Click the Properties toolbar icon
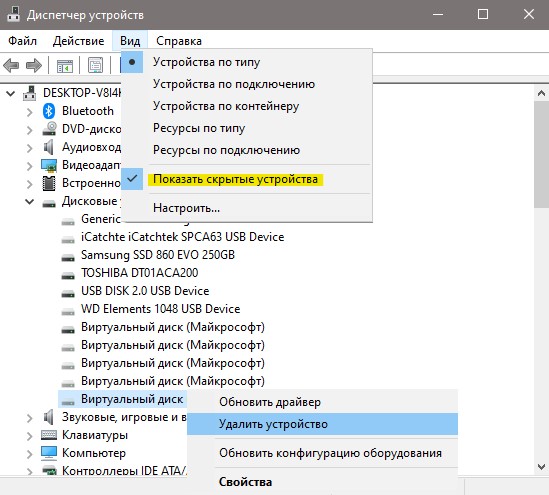The image size is (549, 495). (95, 65)
